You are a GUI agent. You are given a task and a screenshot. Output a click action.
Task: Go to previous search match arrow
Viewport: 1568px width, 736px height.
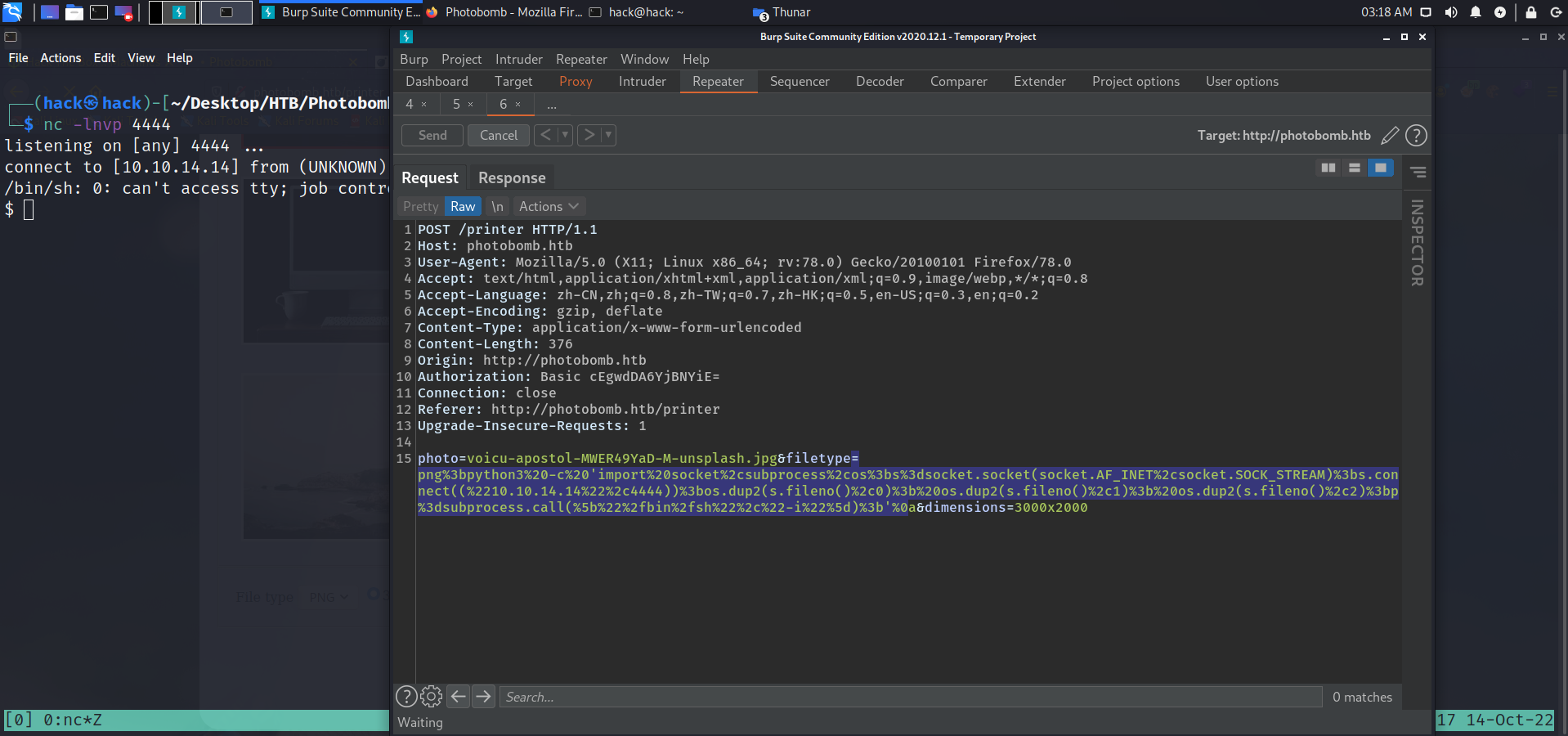[459, 697]
